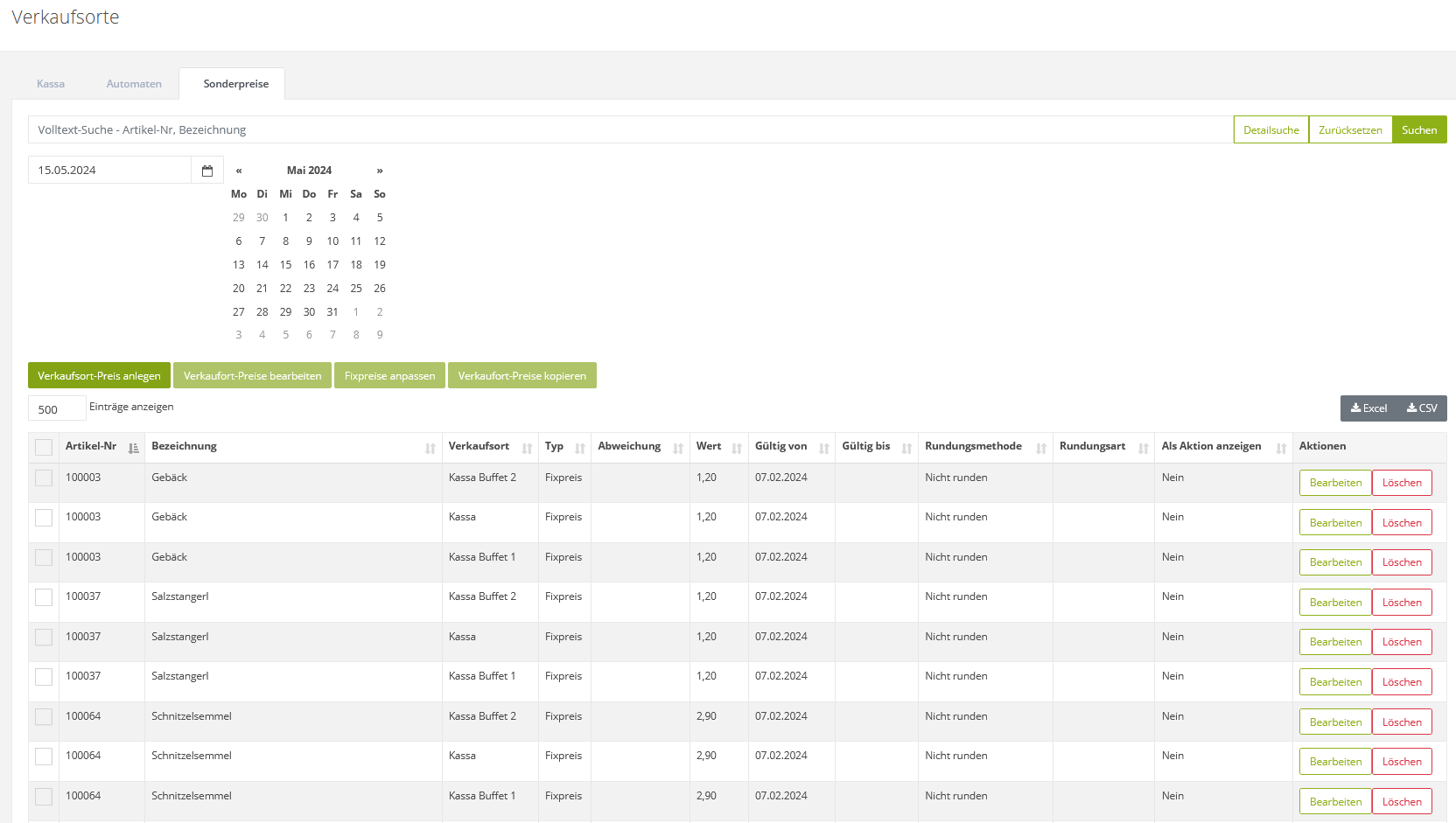Click Fixpreise anpassen button

[x=389, y=375]
